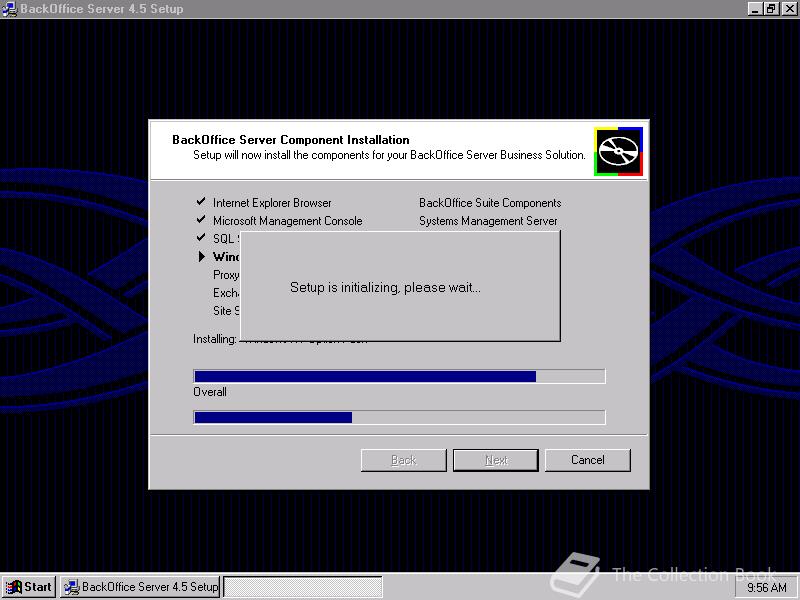The height and width of the screenshot is (600, 800).
Task: Click the Microsoft Management Console checkmark
Action: tap(201, 219)
